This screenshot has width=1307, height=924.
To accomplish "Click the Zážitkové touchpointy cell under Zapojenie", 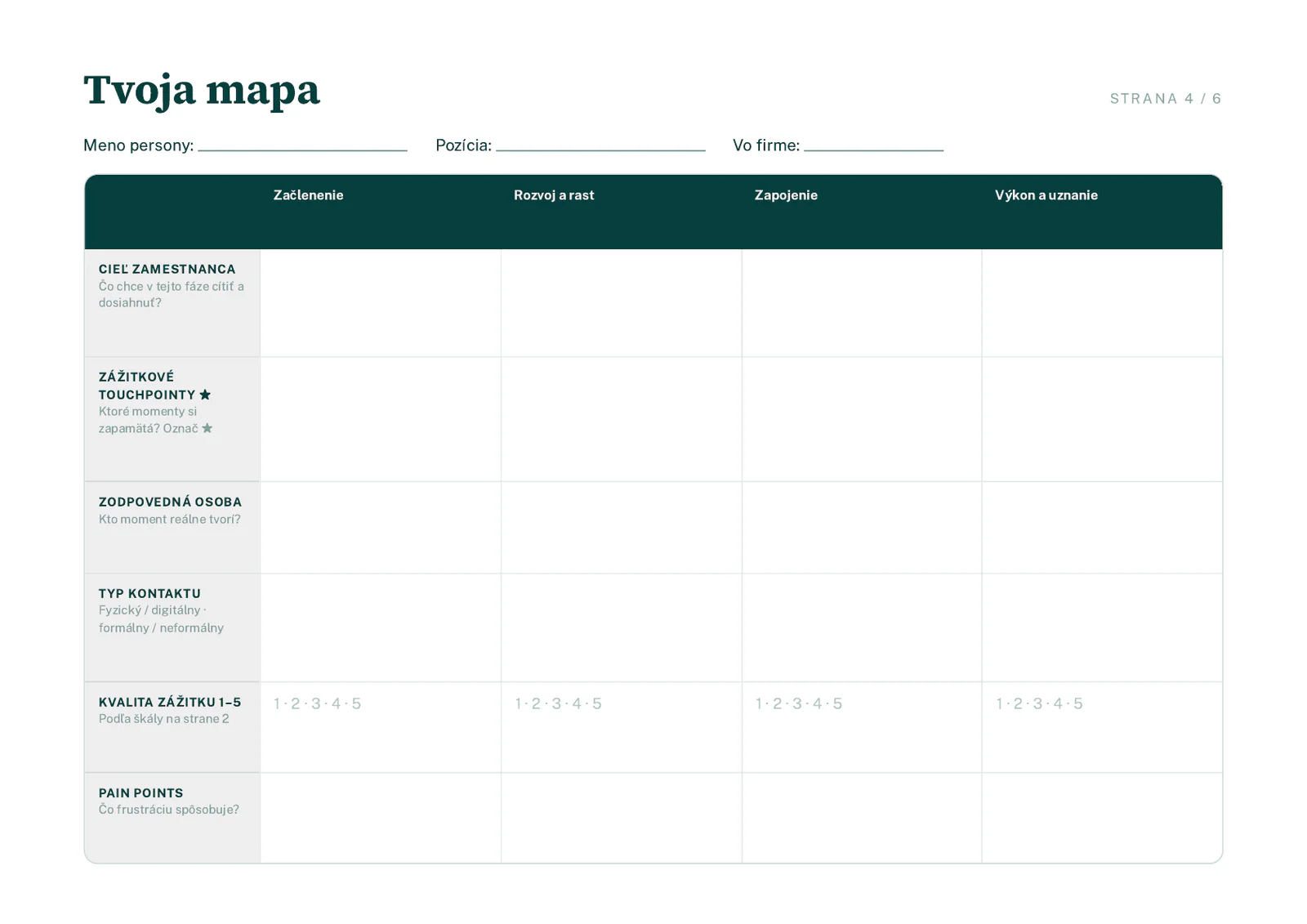I will 862,419.
